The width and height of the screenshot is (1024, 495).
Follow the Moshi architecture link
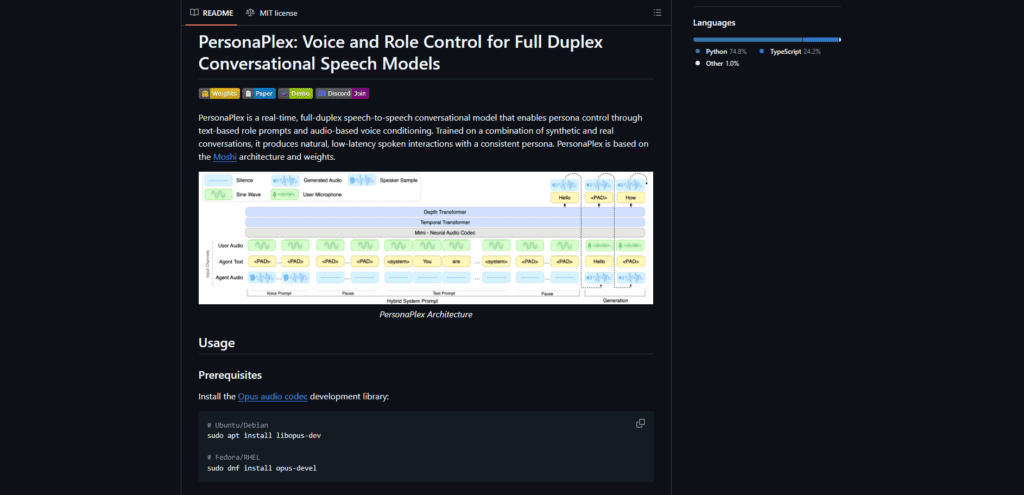225,157
